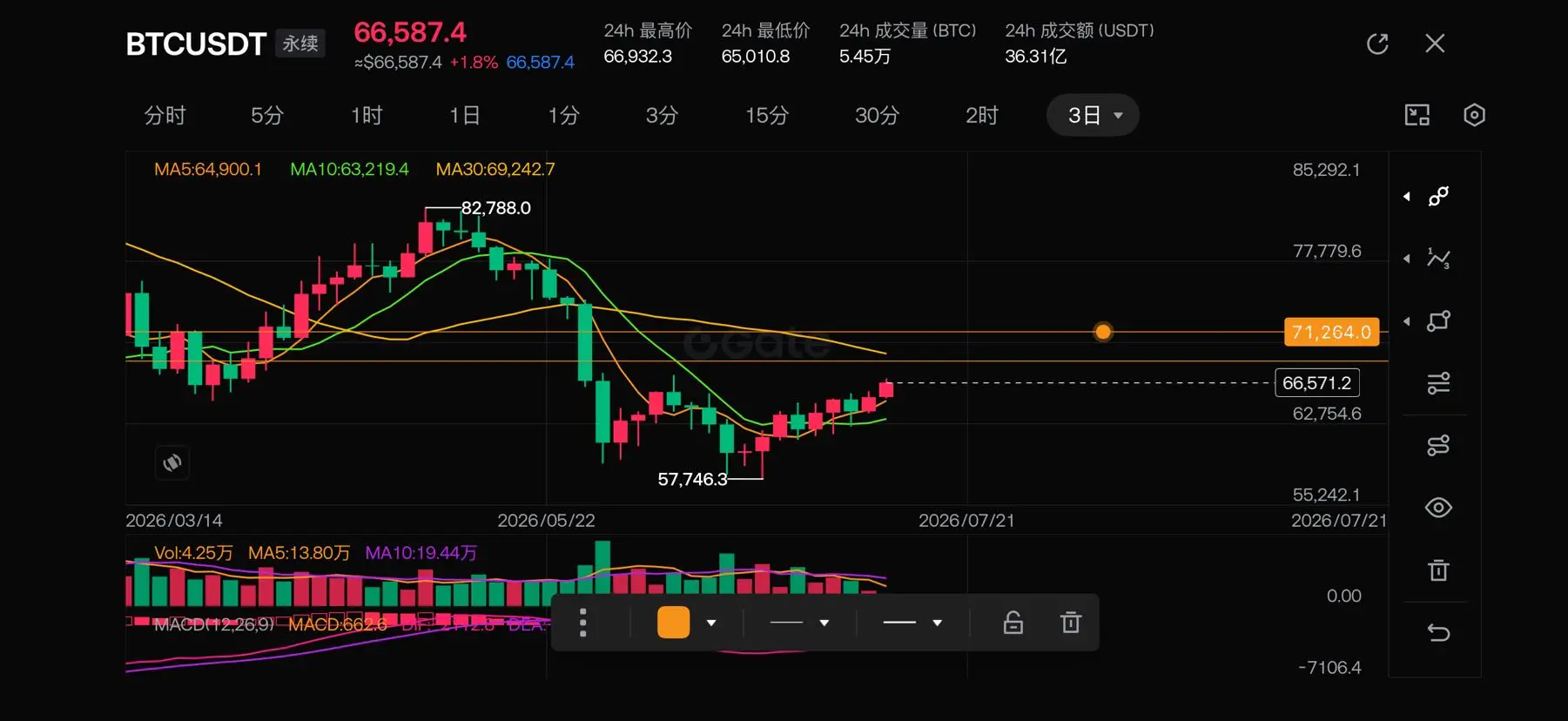Image resolution: width=1568 pixels, height=721 pixels.
Task: Switch to 分时 timeframe
Action: tap(165, 115)
